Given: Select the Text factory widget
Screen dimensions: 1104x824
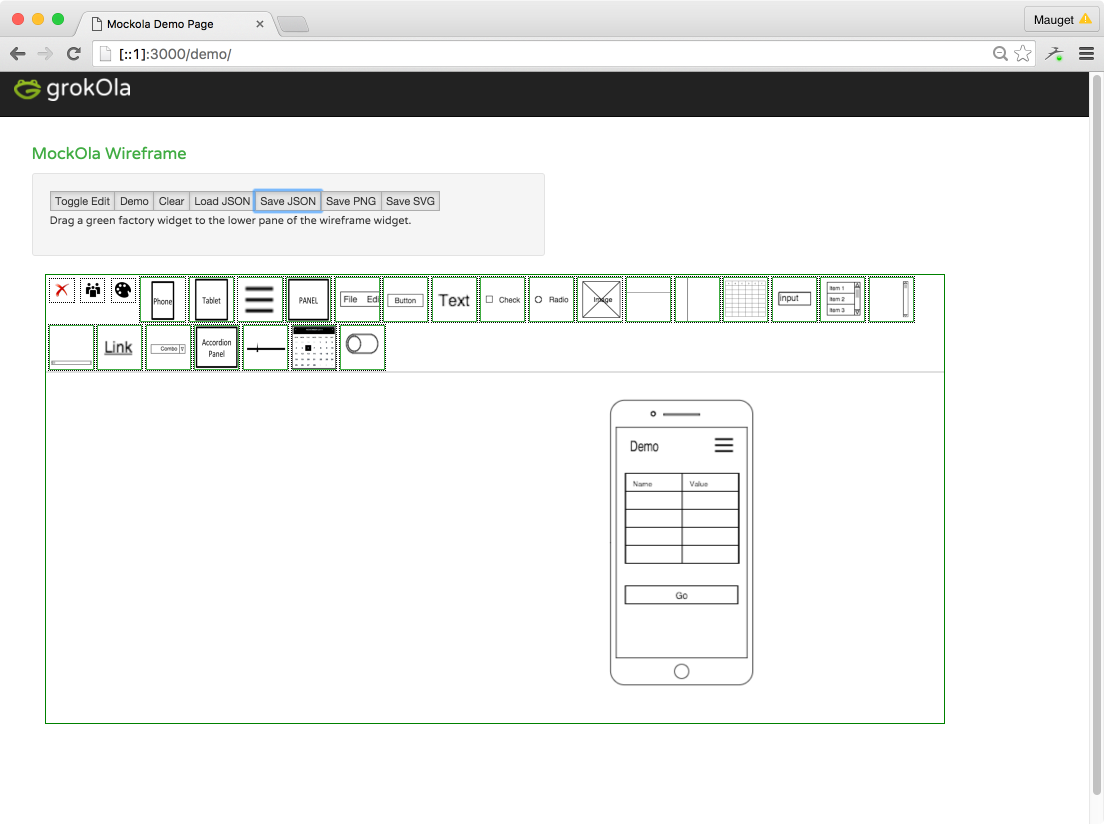Looking at the screenshot, I should click(454, 300).
